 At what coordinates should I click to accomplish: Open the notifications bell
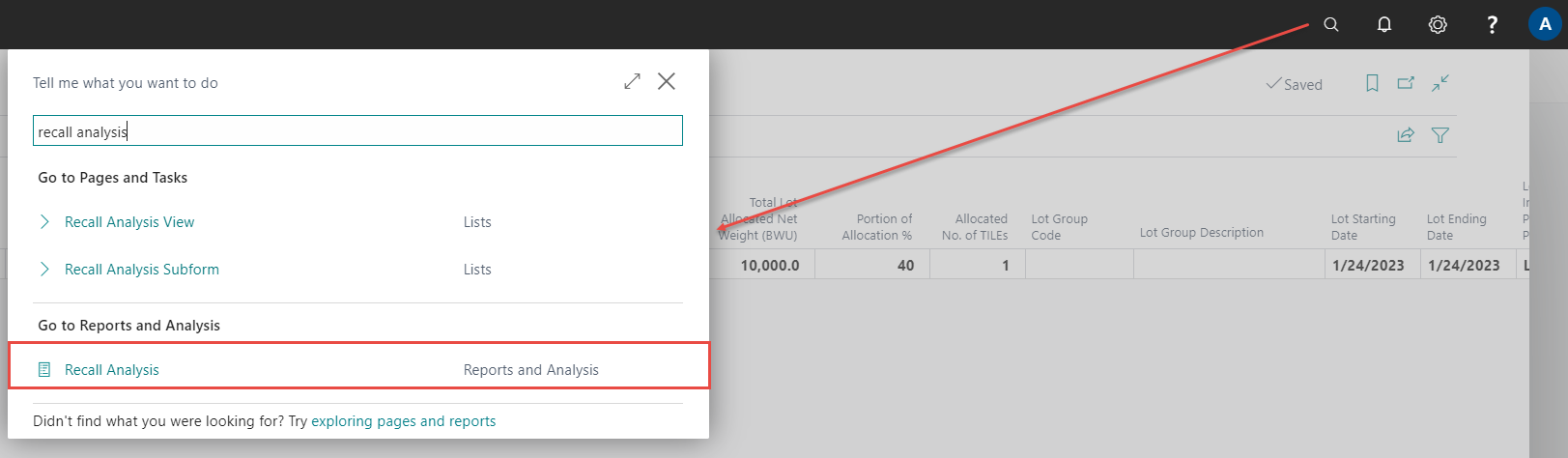click(1383, 25)
